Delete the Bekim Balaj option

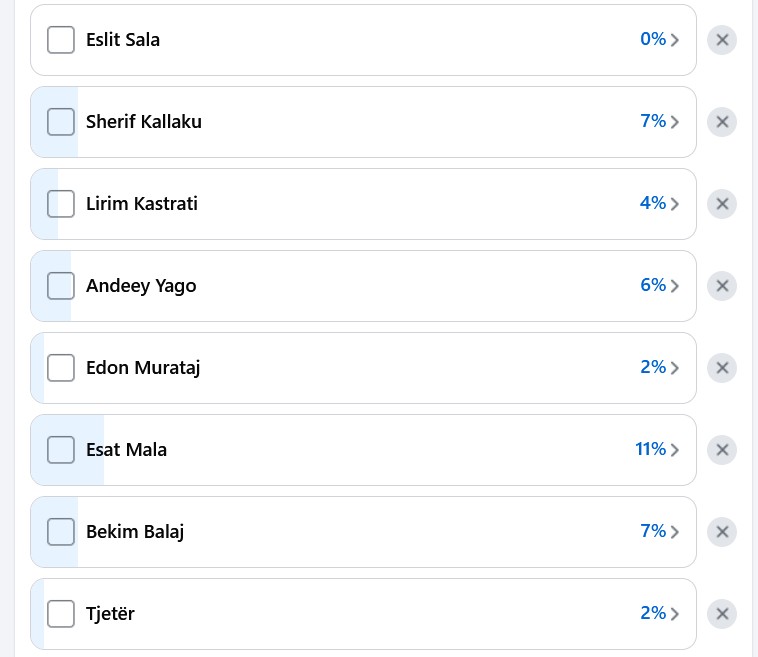pyautogui.click(x=722, y=532)
